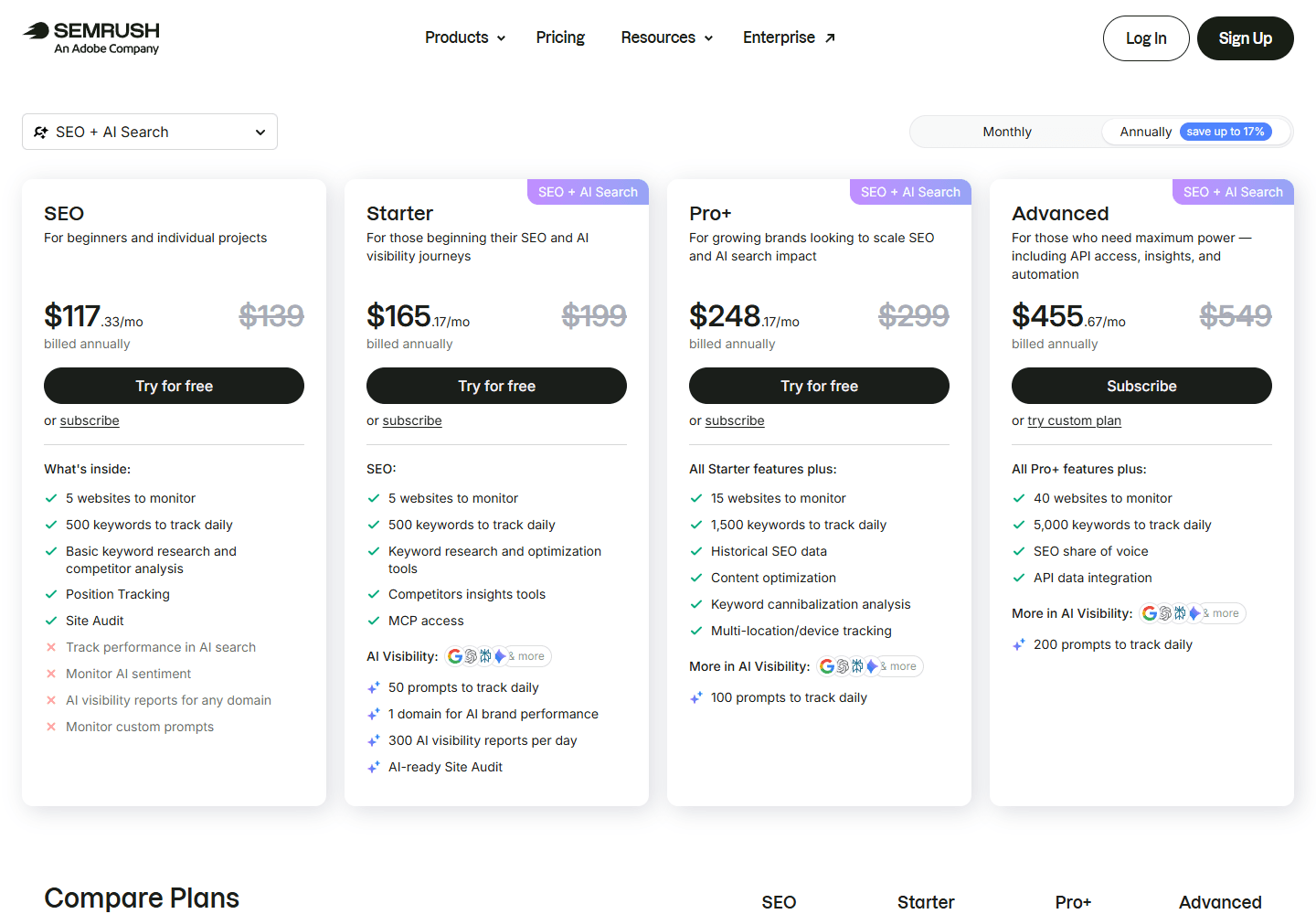The width and height of the screenshot is (1316, 914).
Task: Click sparkle icon beside 200 prompts to track
Action: [1019, 644]
